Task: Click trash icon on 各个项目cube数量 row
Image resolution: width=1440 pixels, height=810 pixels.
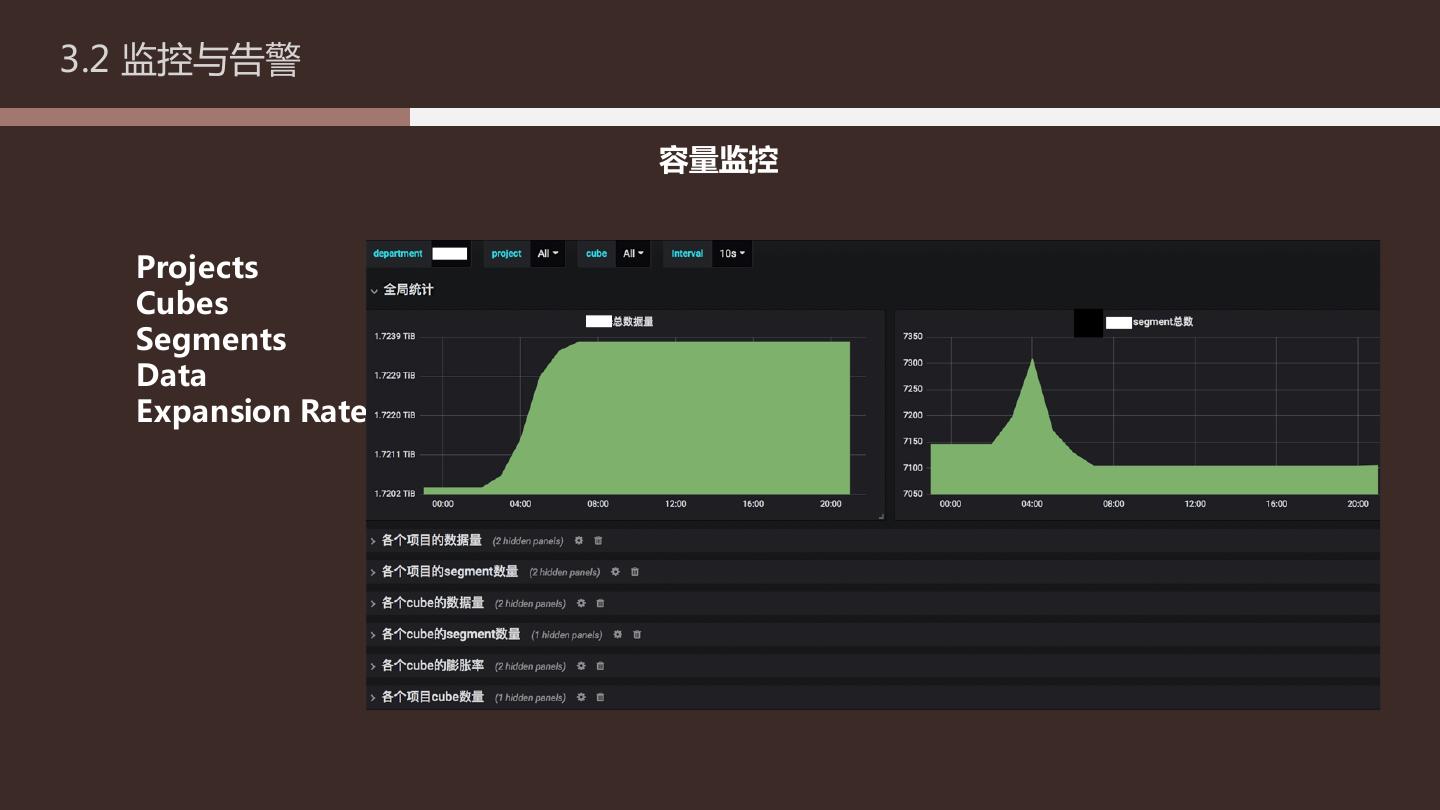Action: click(600, 697)
